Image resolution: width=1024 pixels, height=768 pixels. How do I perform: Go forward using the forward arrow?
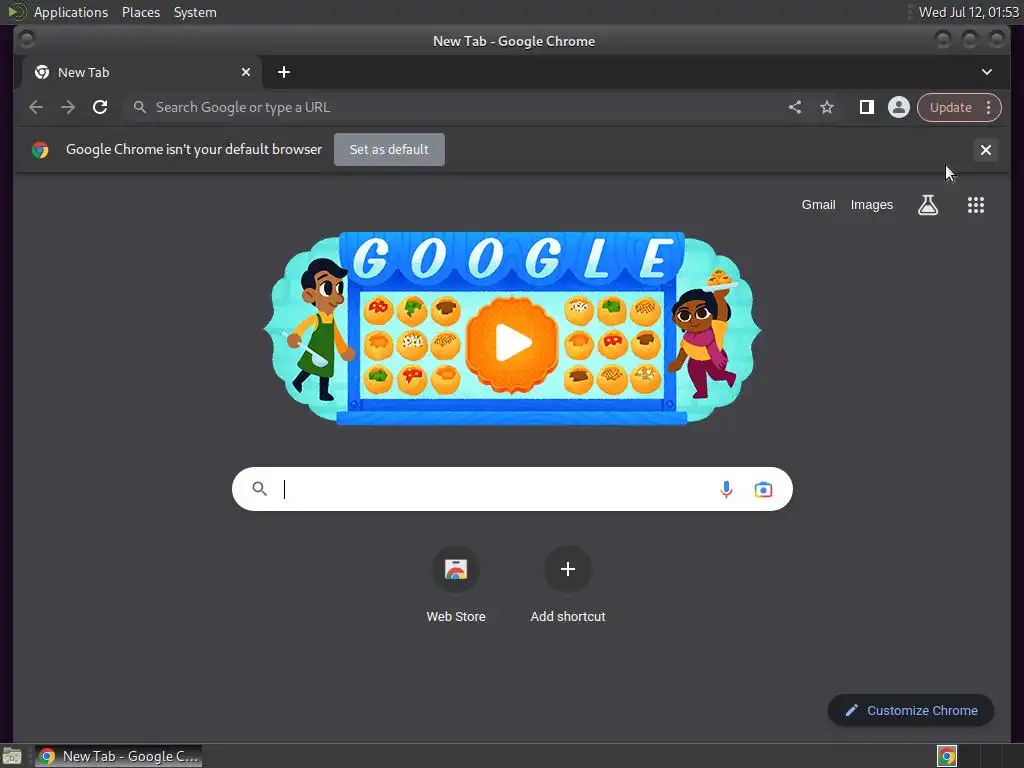tap(68, 107)
